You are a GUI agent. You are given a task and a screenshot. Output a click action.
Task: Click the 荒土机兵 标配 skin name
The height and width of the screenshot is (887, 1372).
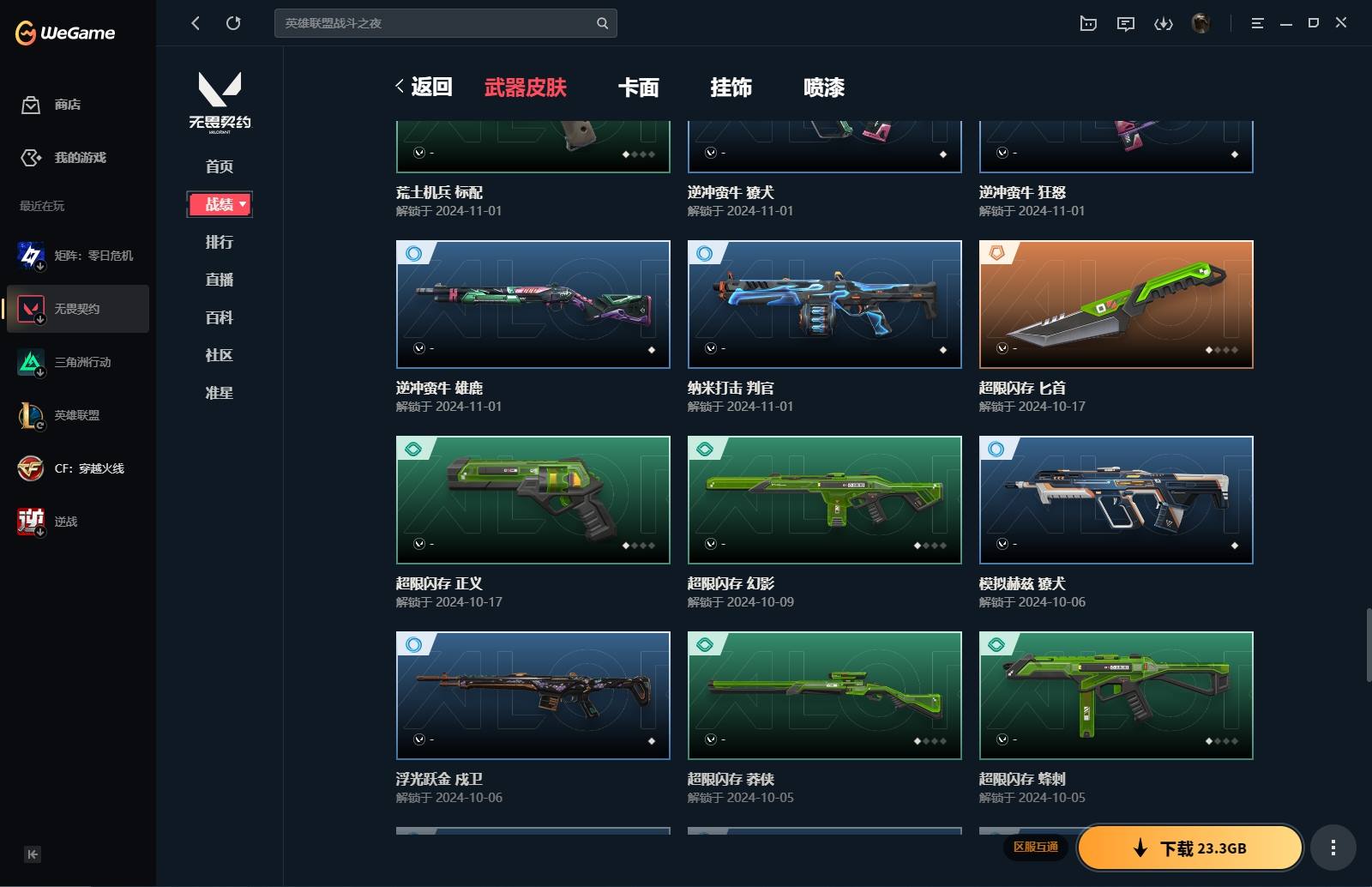coord(439,192)
